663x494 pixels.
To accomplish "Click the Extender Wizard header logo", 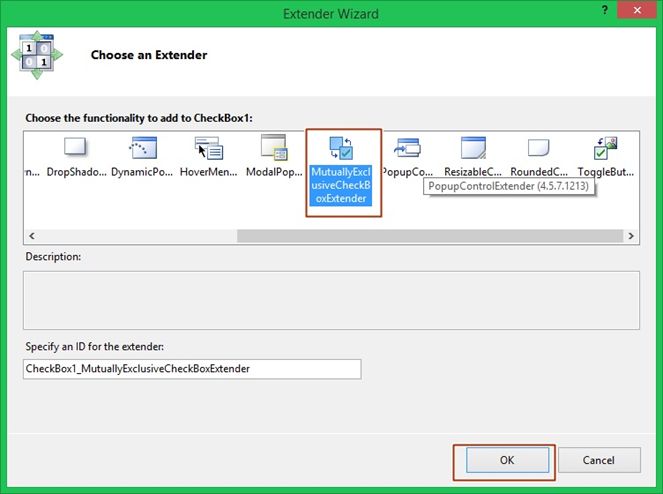I will click(37, 55).
